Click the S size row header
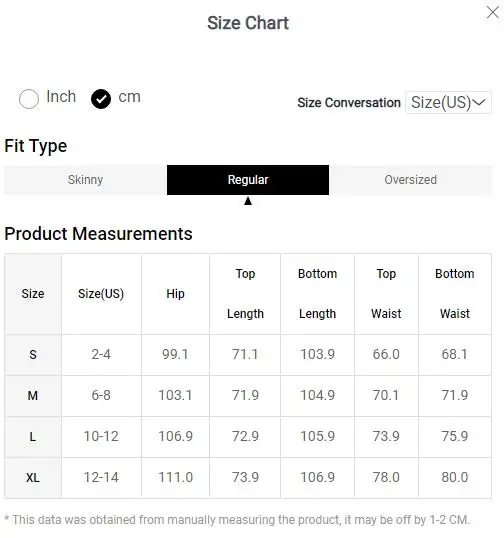Screen dimensions: 504x538 pos(33,354)
